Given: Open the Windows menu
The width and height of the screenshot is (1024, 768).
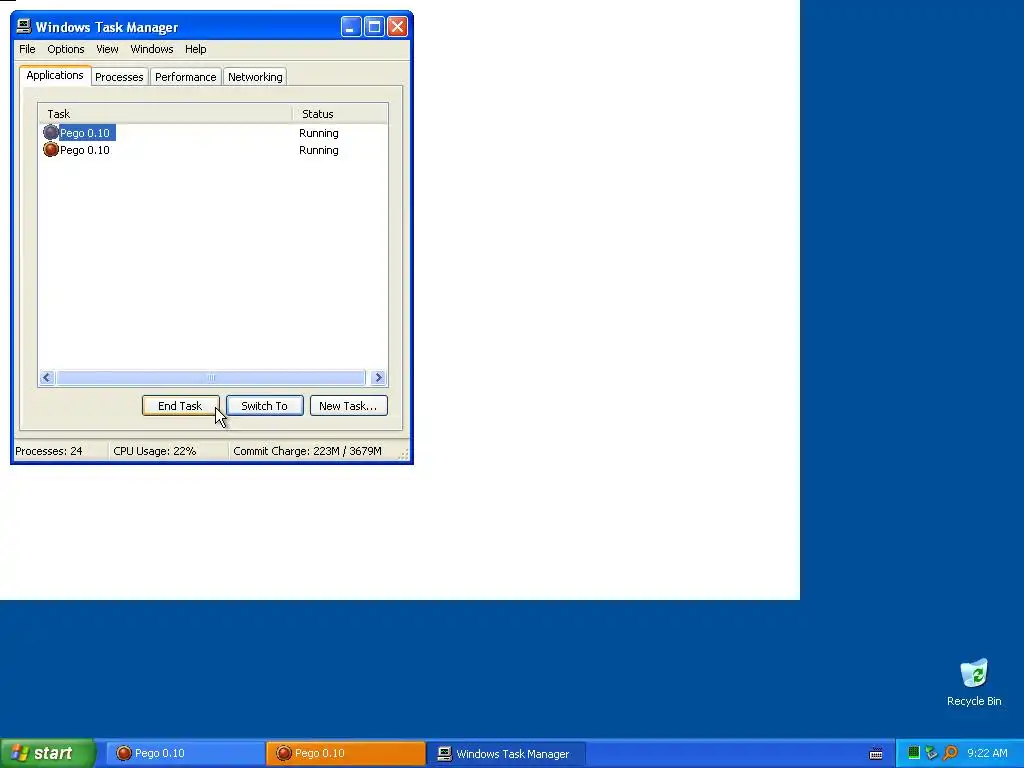Looking at the screenshot, I should click(152, 49).
